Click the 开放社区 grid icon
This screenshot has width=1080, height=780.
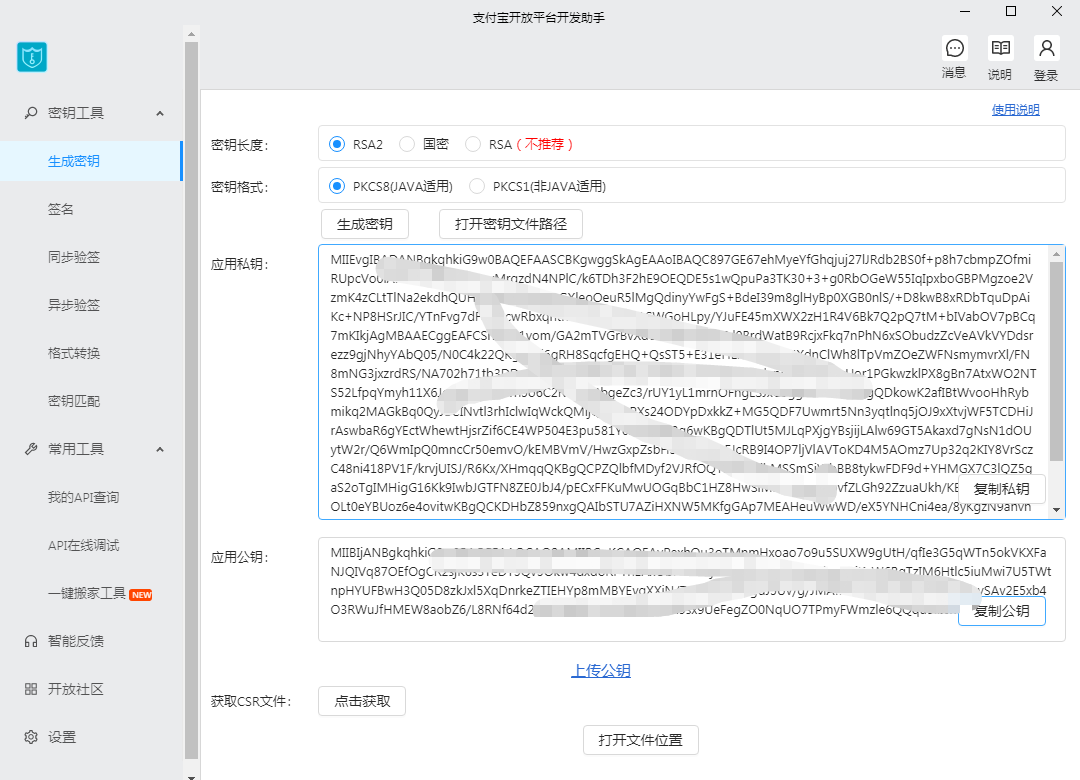point(31,689)
